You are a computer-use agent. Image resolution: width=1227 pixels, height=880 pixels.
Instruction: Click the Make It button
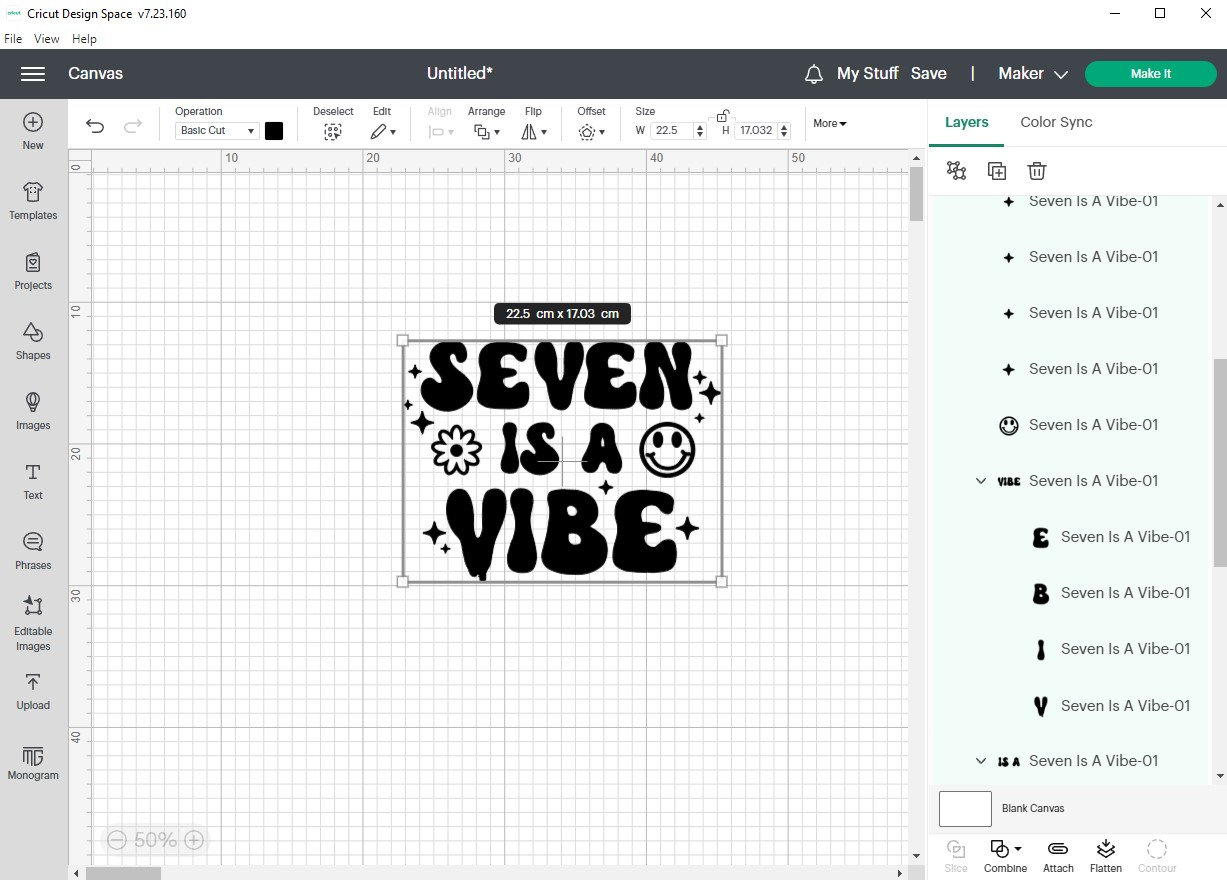click(x=1150, y=73)
